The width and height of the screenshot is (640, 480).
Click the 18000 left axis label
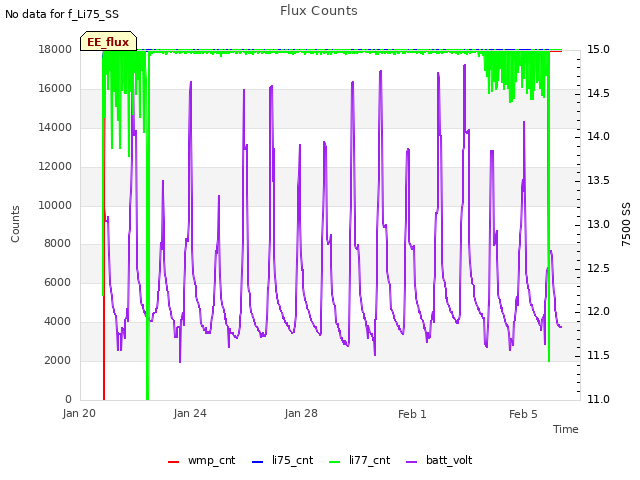tap(55, 50)
